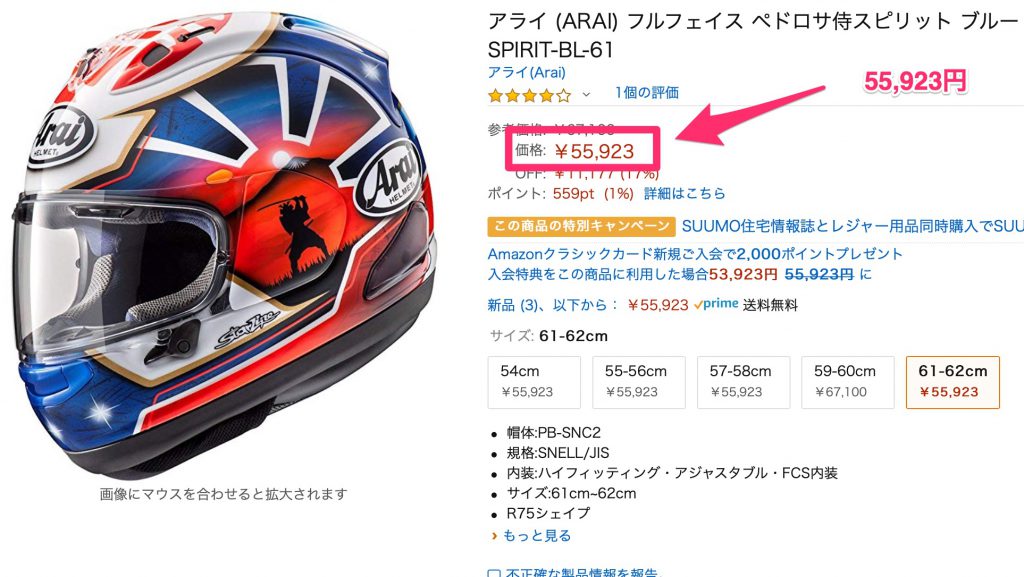Select the 54cm size option
1024x577 pixels.
tap(534, 382)
